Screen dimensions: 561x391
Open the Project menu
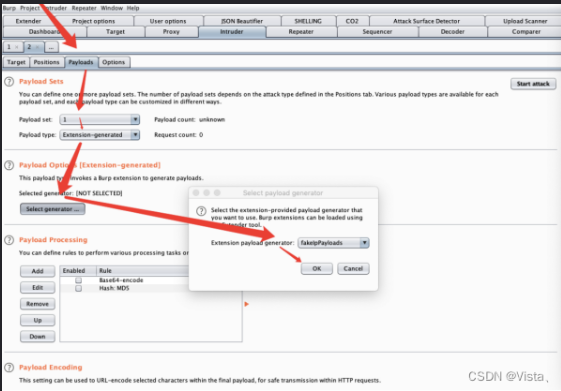point(30,8)
